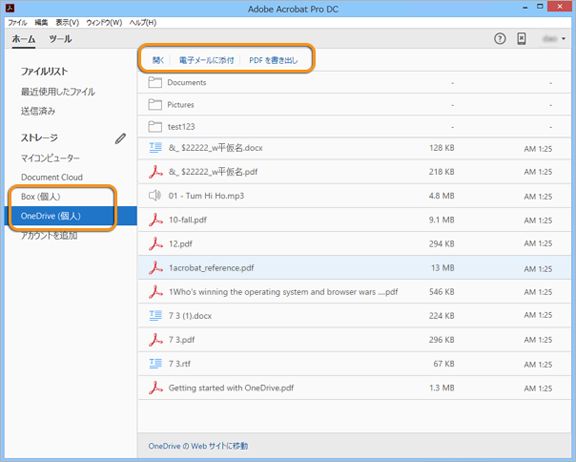Click the 294 KB size value
The height and width of the screenshot is (462, 576).
442,244
